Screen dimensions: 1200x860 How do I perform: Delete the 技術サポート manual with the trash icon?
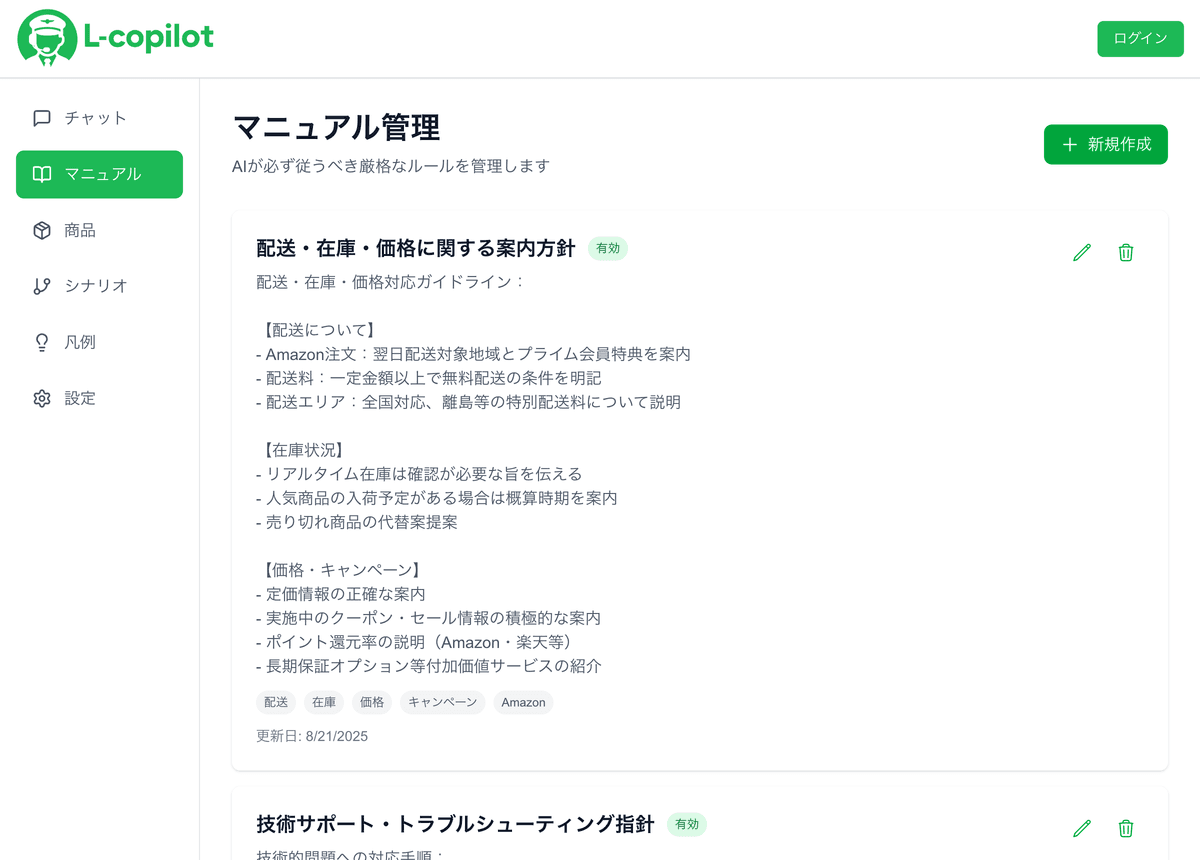pos(1125,828)
